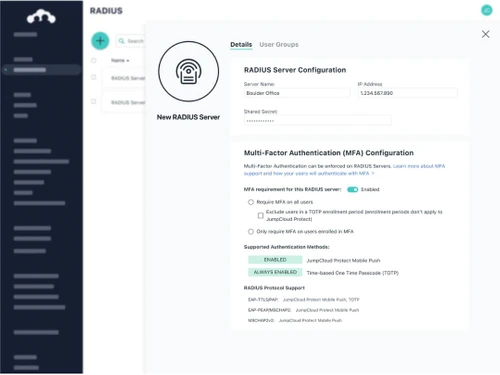The image size is (500, 375).
Task: Click the Server Name input field
Action: (x=297, y=93)
